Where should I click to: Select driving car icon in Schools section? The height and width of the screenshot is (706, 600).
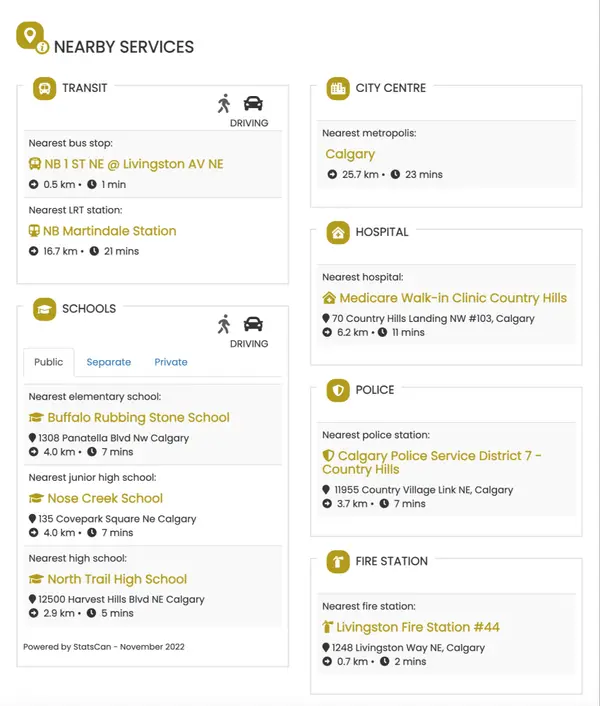pos(253,325)
